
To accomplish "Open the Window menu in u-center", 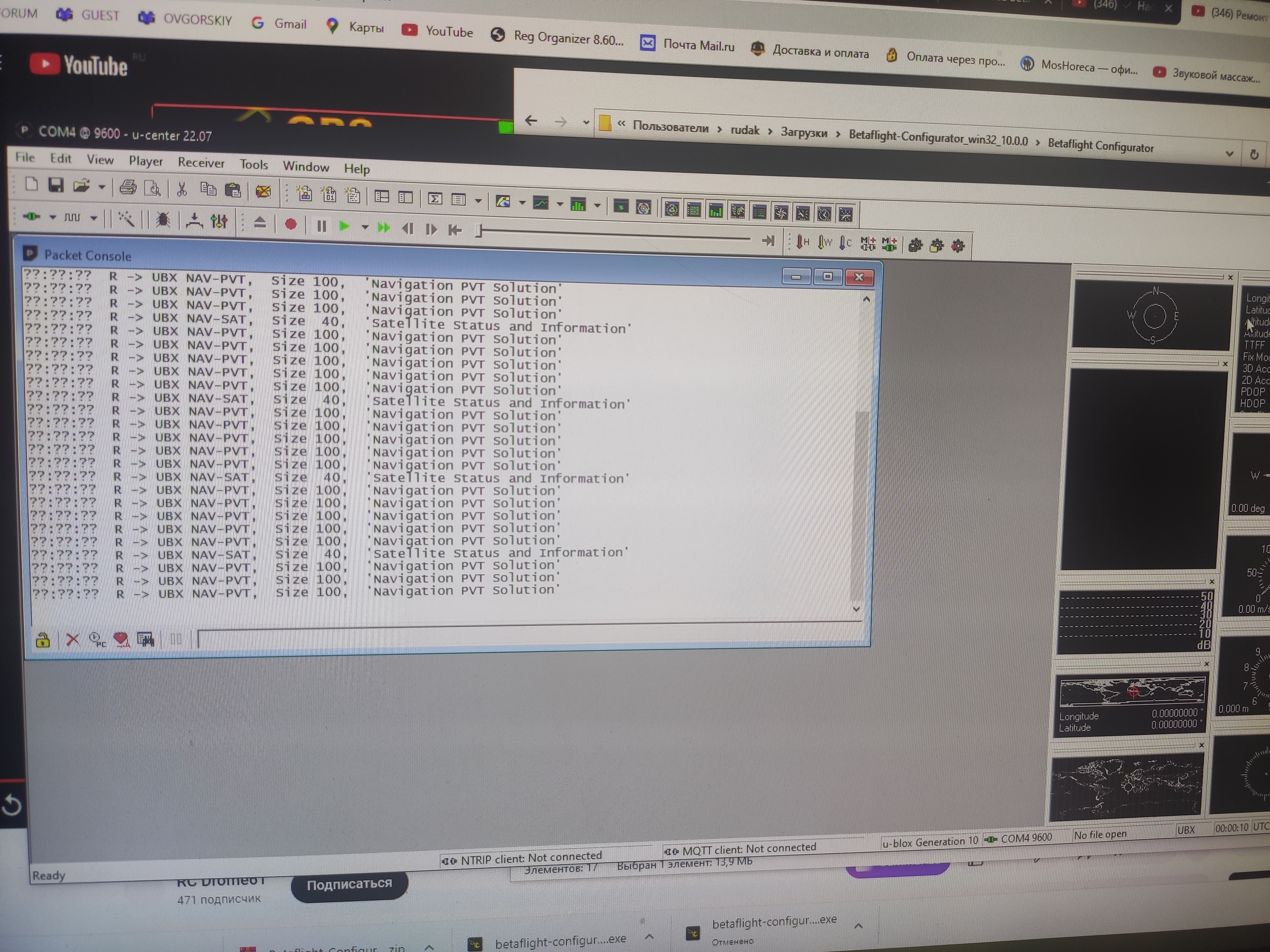I will (x=306, y=166).
